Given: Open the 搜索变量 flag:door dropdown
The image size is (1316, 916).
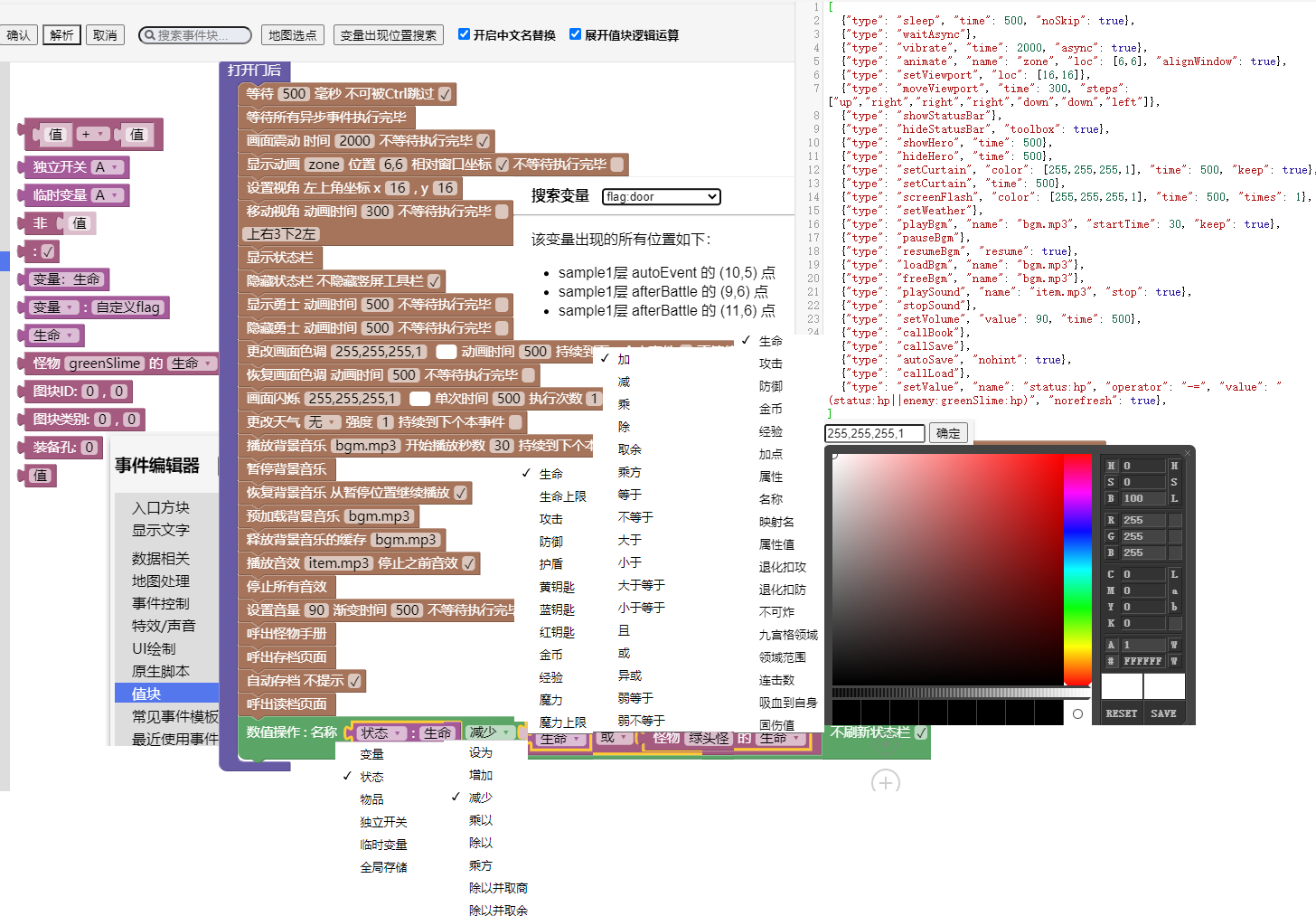Looking at the screenshot, I should [661, 197].
